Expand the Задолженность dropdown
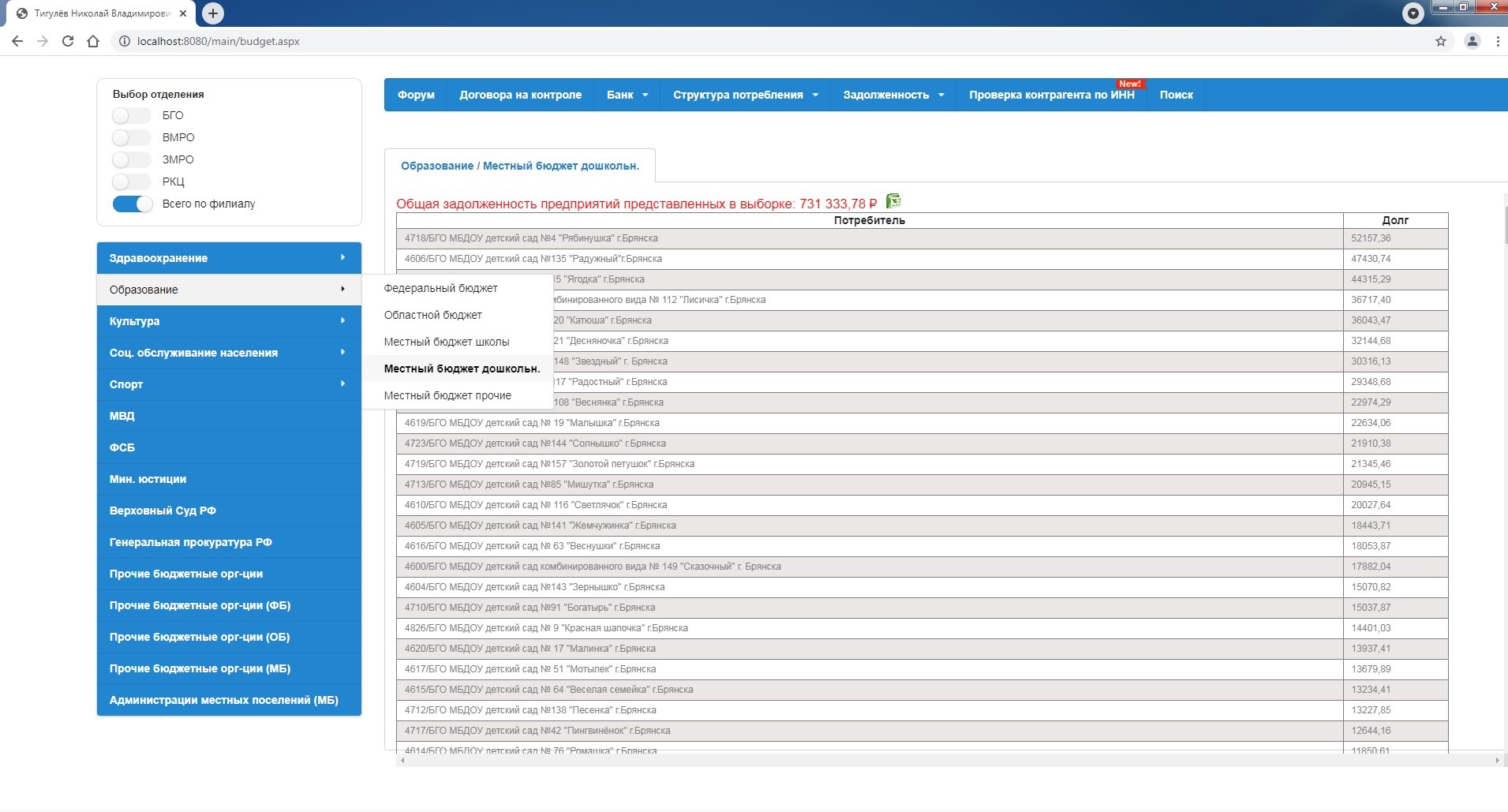Viewport: 1508px width, 812px height. (892, 95)
